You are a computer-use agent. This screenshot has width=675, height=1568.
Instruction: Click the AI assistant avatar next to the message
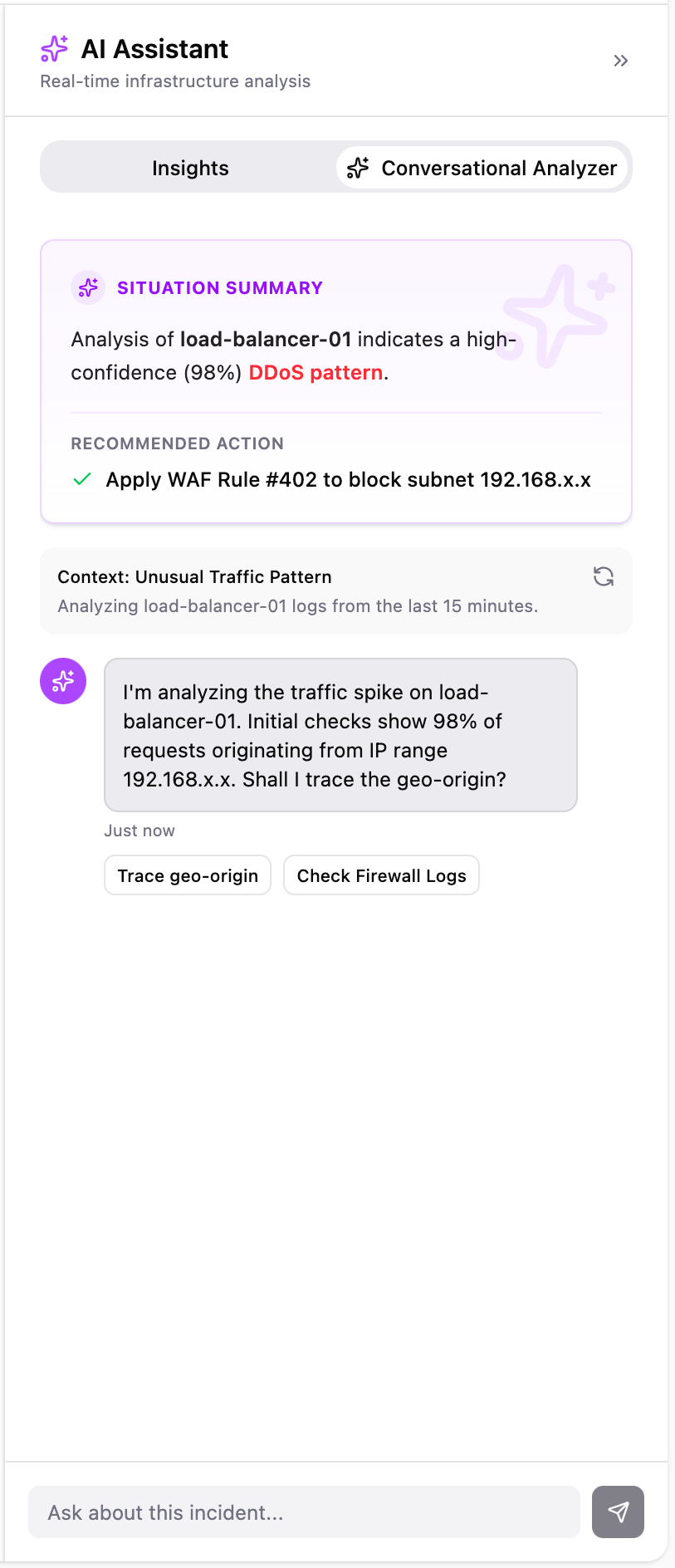tap(63, 681)
